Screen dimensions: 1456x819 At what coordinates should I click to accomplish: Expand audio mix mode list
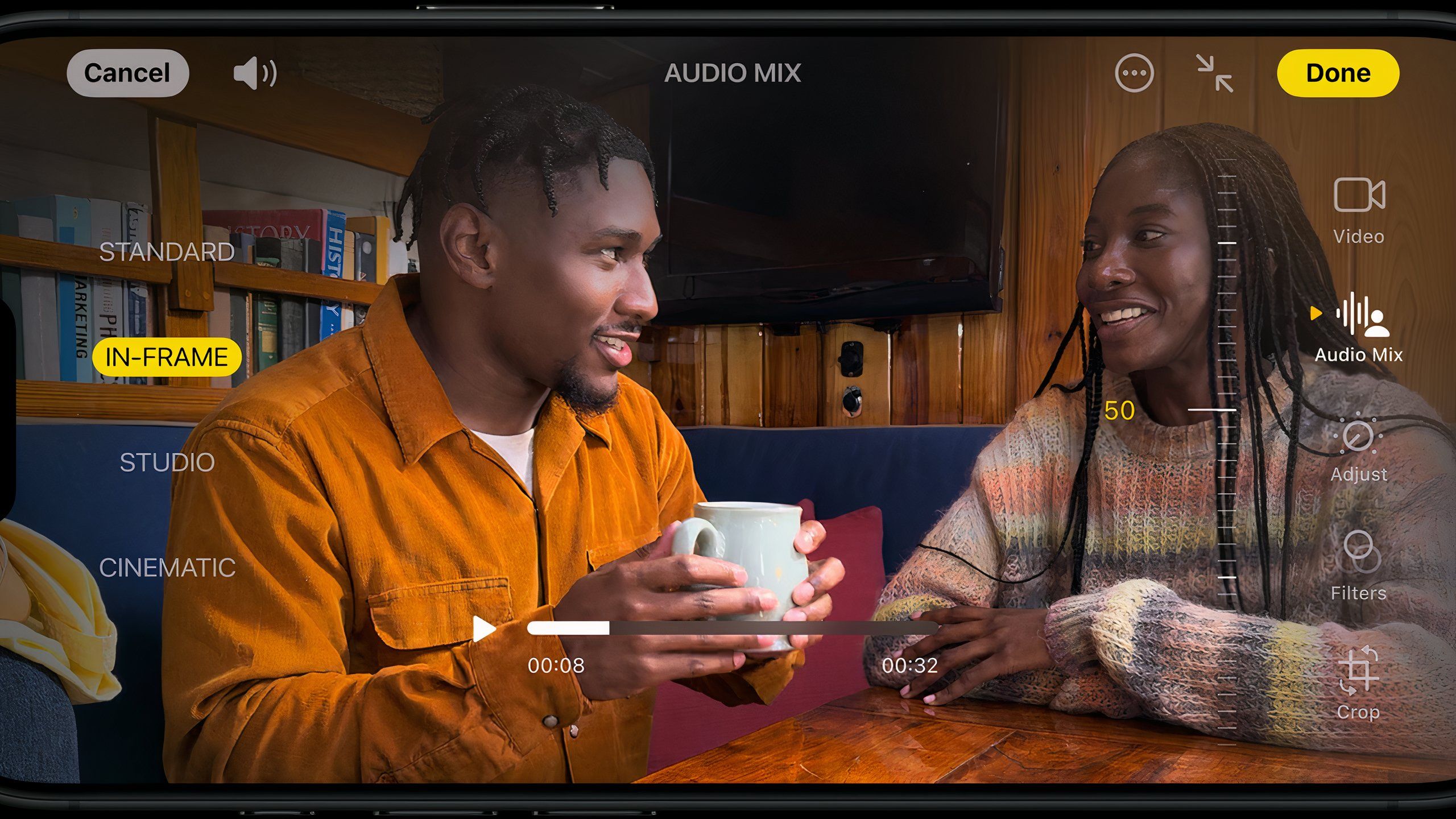tap(163, 357)
